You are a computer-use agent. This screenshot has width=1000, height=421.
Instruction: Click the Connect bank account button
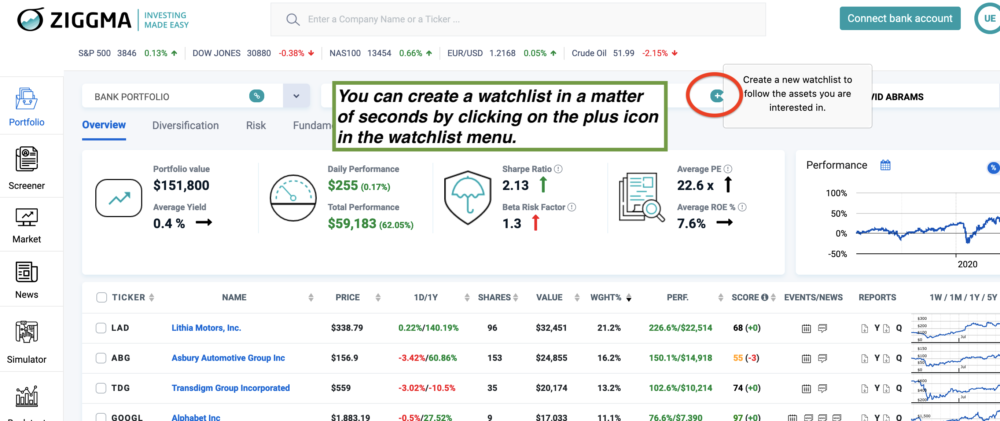[900, 18]
